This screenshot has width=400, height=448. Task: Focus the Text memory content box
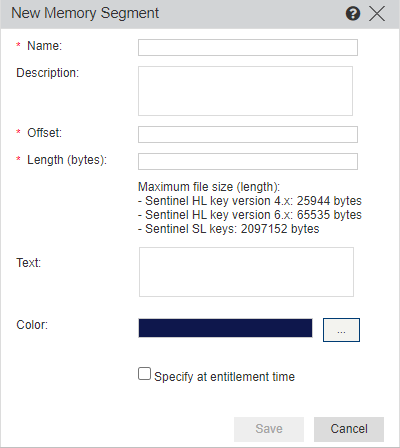click(x=246, y=272)
